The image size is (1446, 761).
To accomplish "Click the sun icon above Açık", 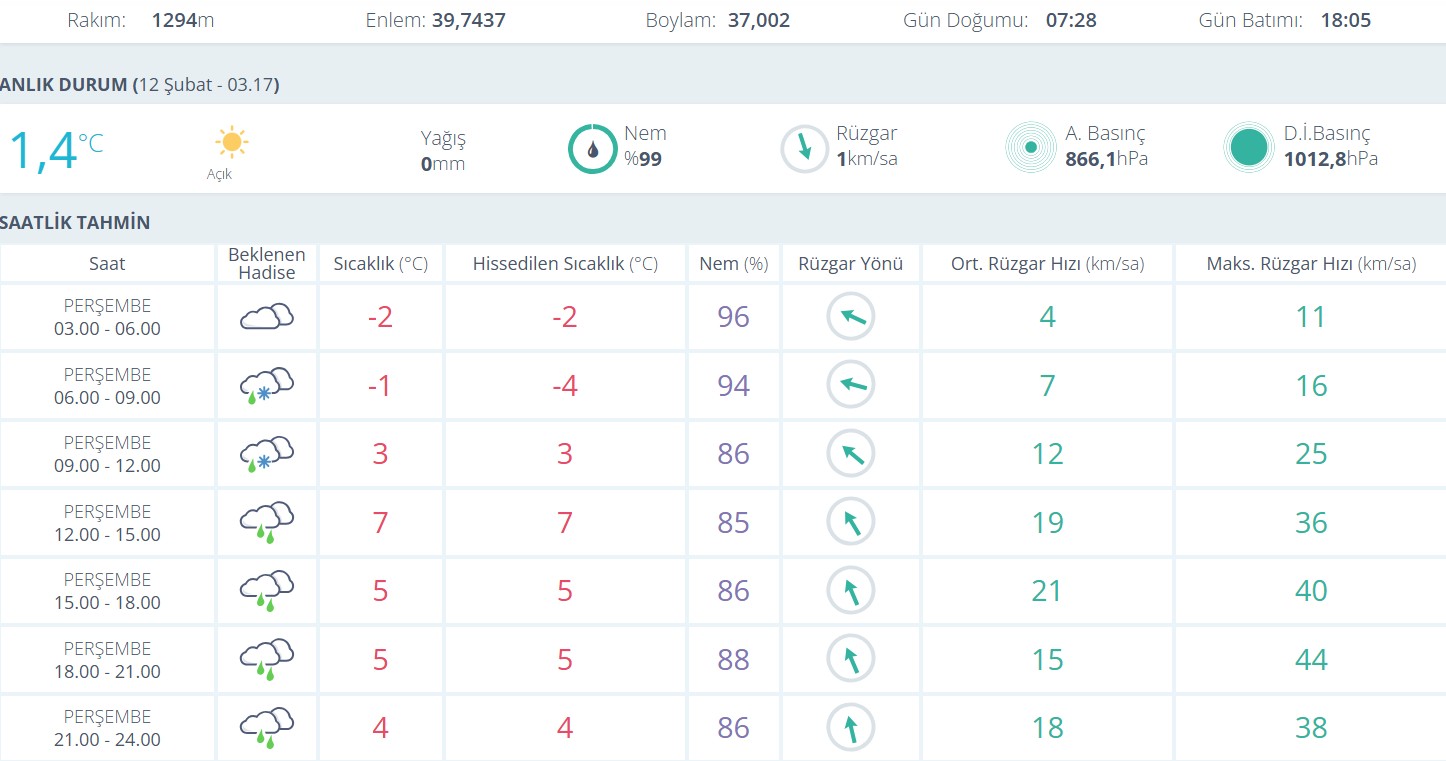I will [231, 142].
